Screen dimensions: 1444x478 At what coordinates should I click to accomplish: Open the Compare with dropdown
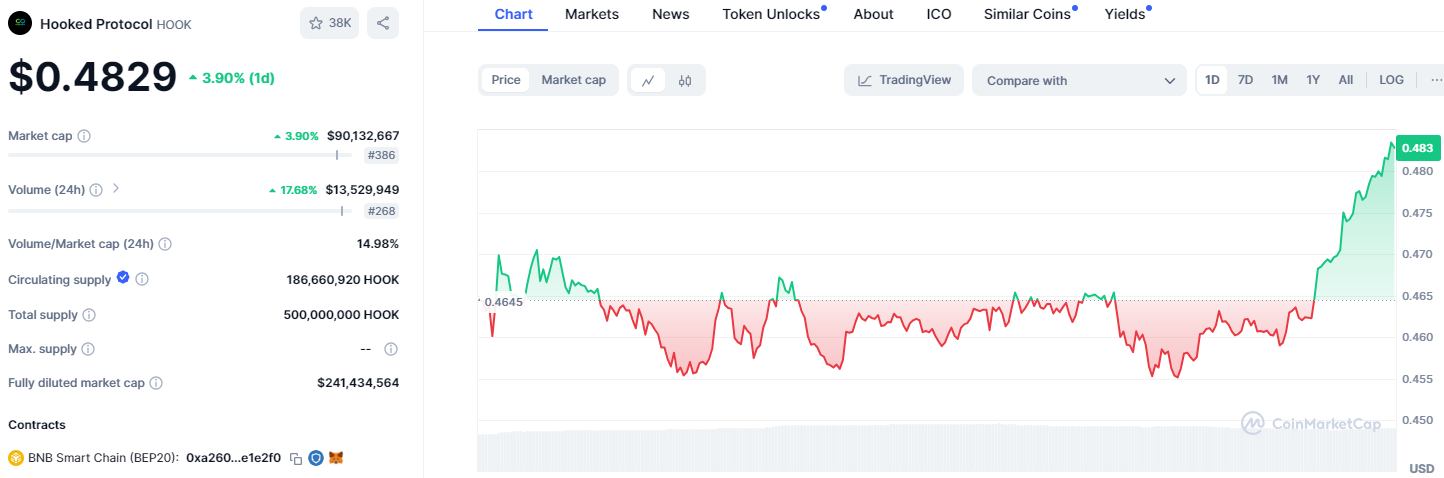pyautogui.click(x=1079, y=80)
